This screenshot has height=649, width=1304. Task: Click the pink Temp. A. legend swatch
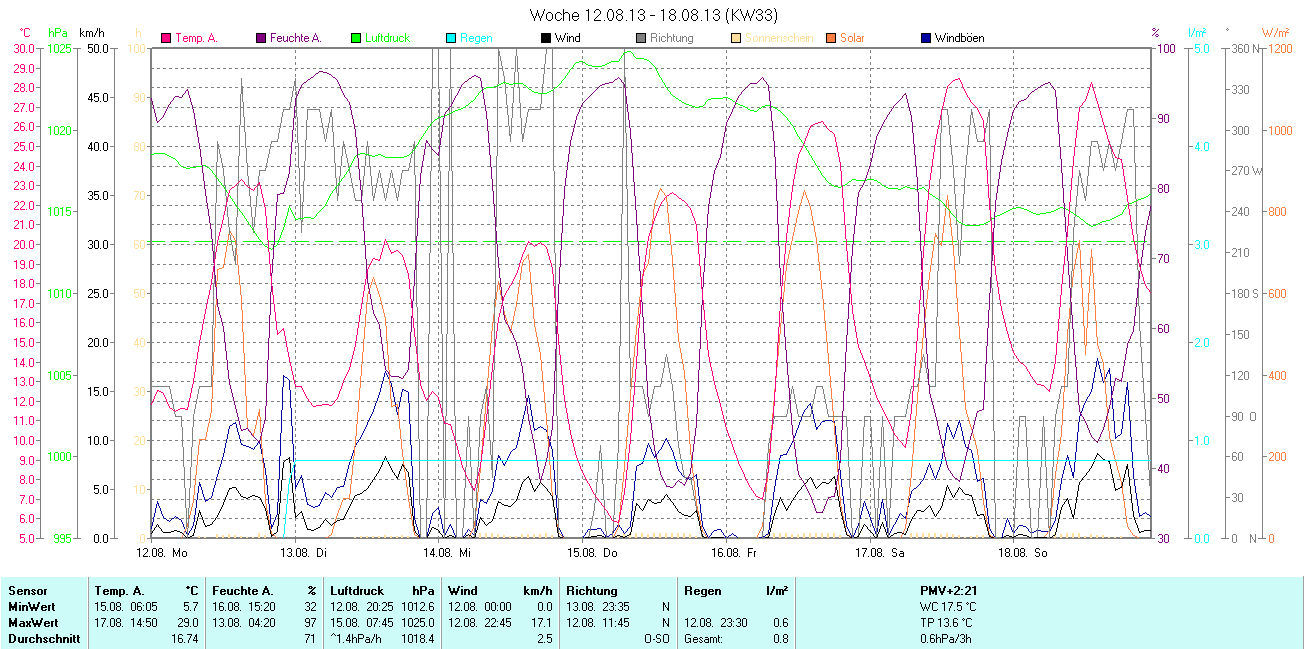click(166, 38)
